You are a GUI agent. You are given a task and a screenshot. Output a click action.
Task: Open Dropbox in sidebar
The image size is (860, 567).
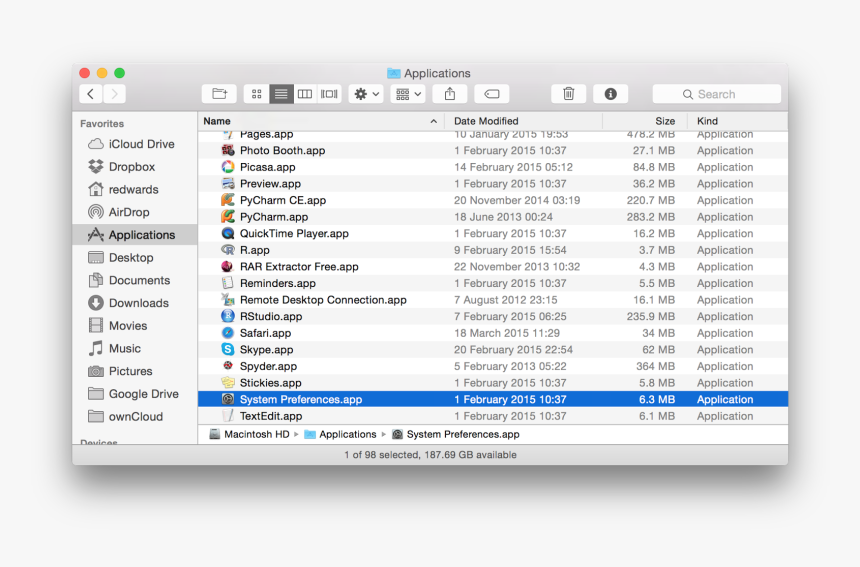point(135,167)
